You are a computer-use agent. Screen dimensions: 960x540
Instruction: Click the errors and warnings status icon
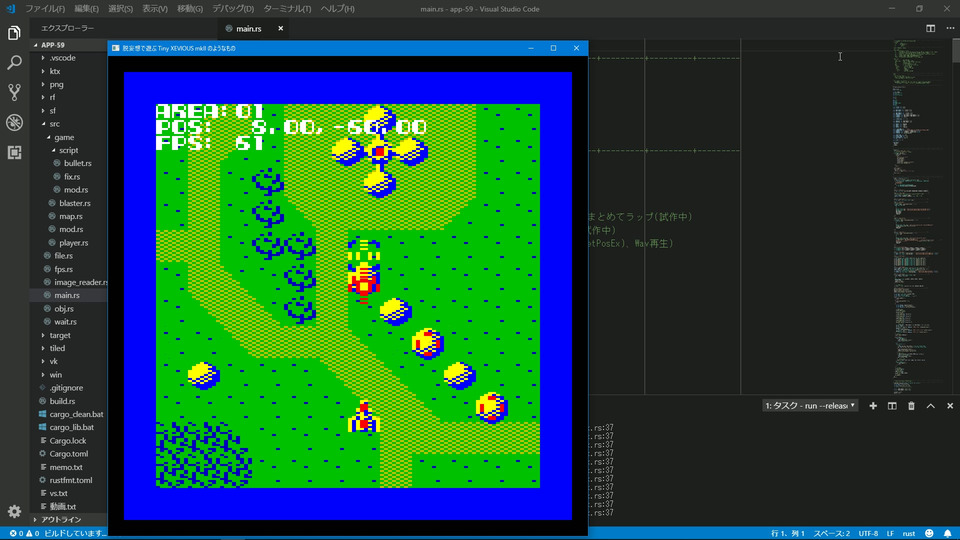pyautogui.click(x=24, y=533)
